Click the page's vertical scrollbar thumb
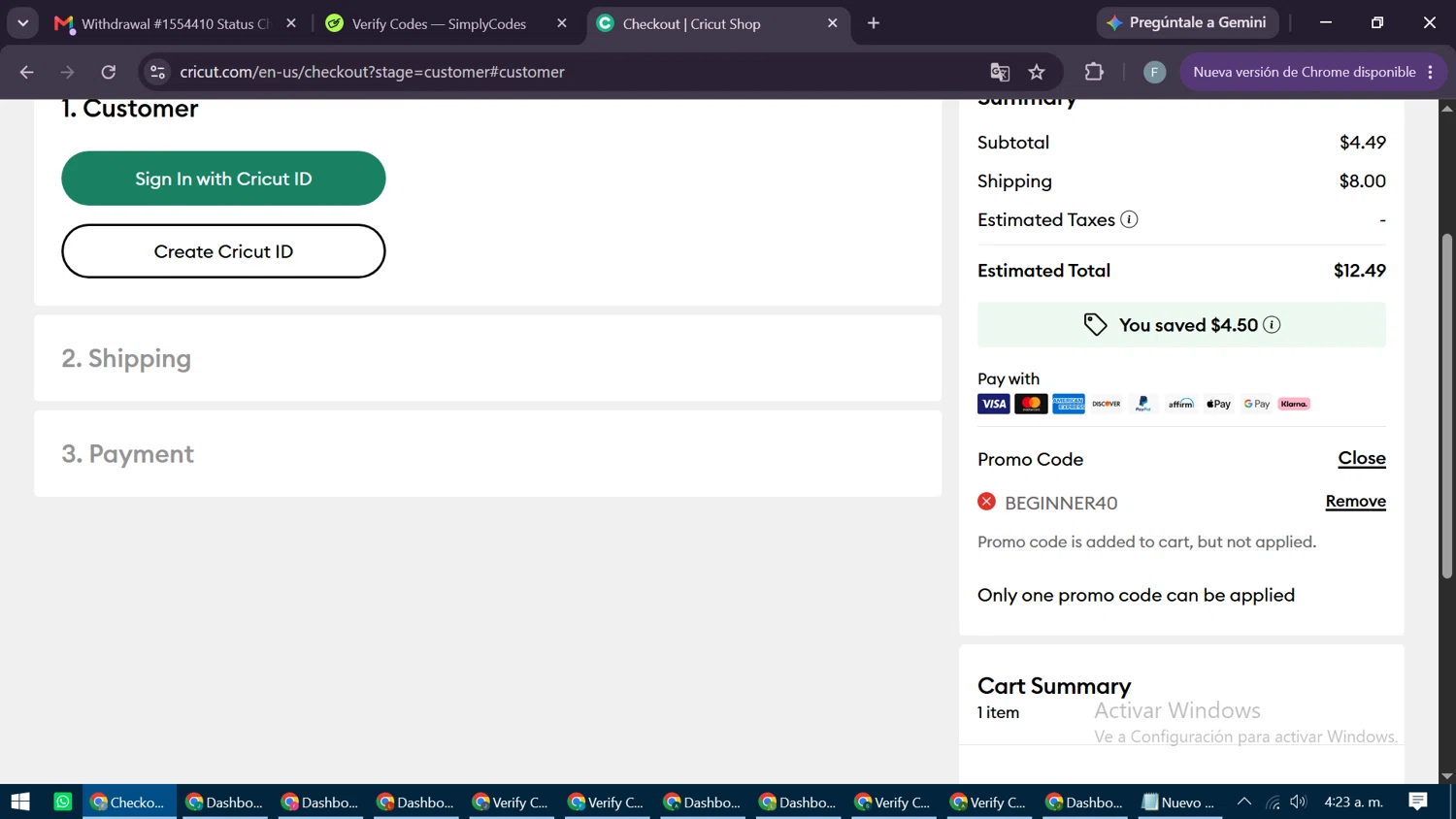The width and height of the screenshot is (1456, 819). [1447, 406]
